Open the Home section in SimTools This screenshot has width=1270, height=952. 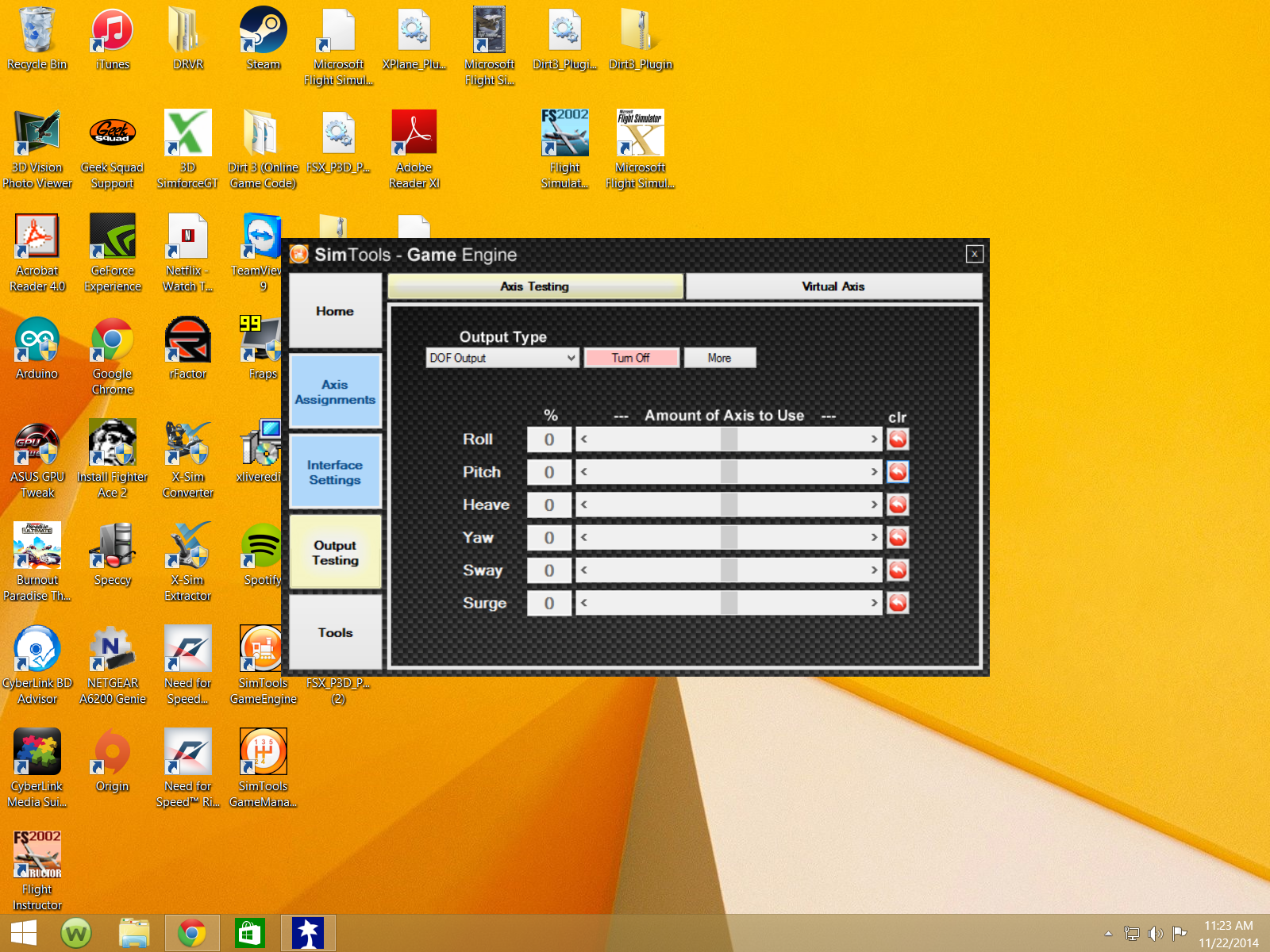coord(335,311)
